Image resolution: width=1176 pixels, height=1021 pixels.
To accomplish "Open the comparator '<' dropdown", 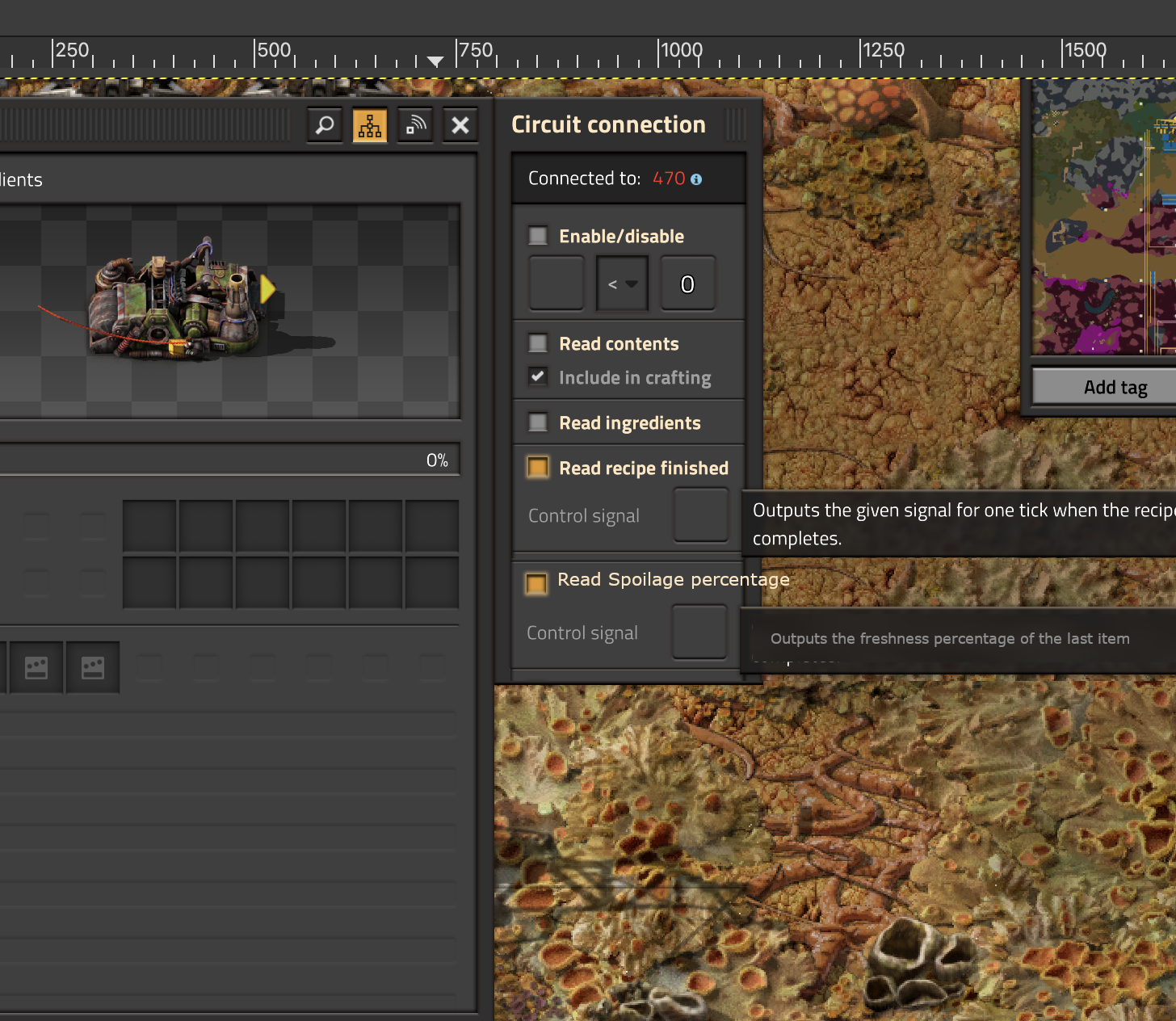I will pyautogui.click(x=622, y=284).
